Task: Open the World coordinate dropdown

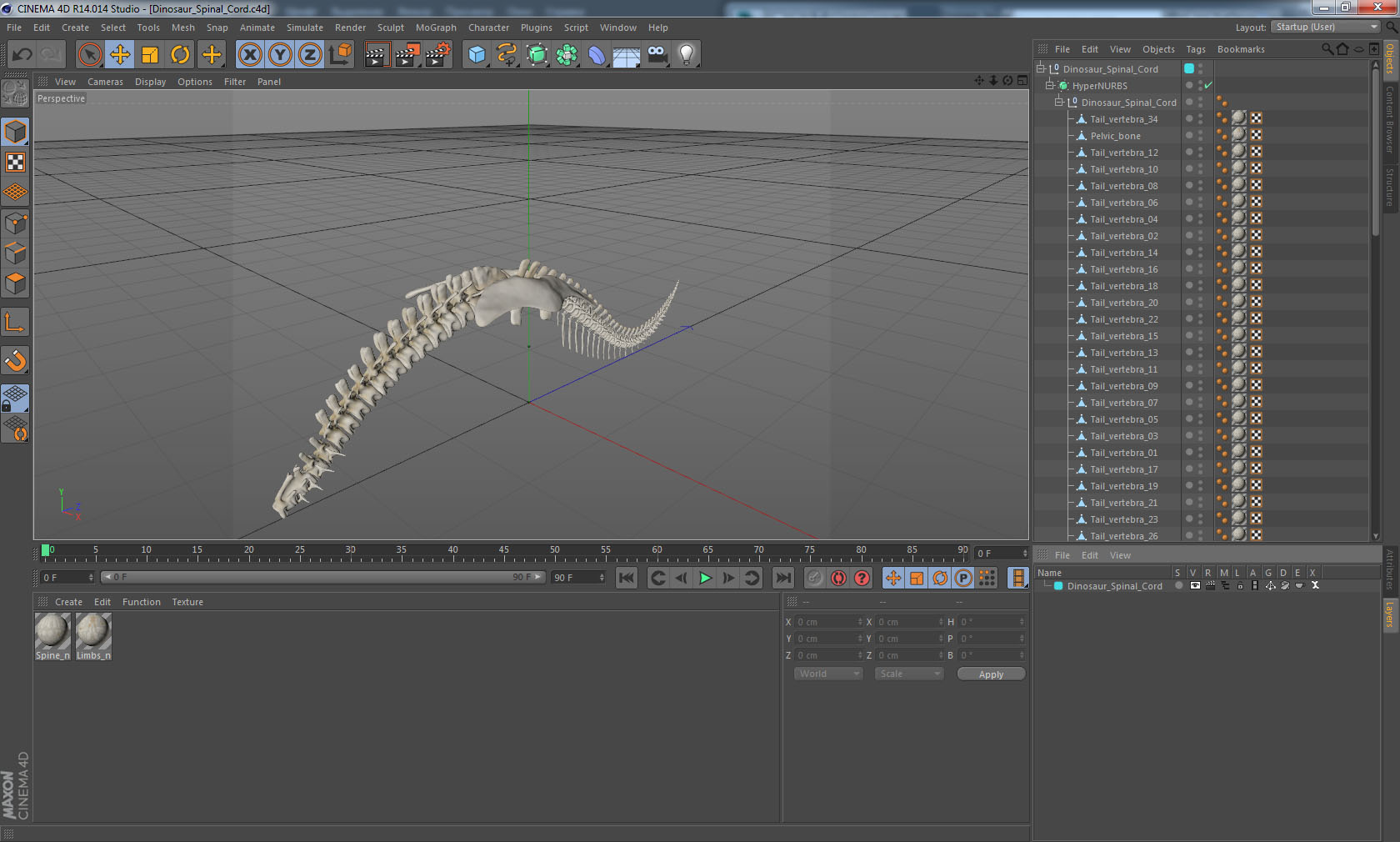Action: click(827, 674)
